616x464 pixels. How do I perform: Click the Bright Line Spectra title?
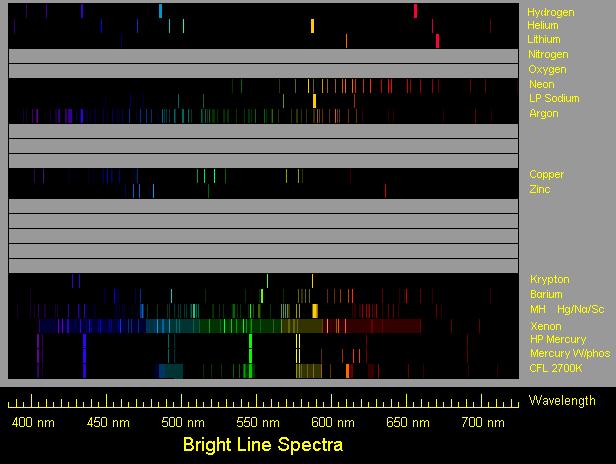[263, 445]
